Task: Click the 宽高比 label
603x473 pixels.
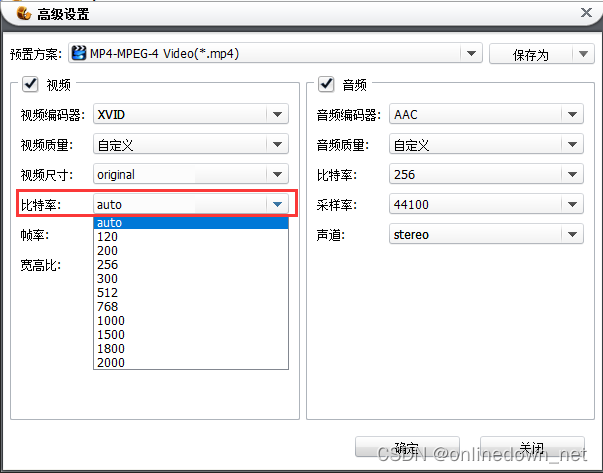Action: tap(40, 265)
